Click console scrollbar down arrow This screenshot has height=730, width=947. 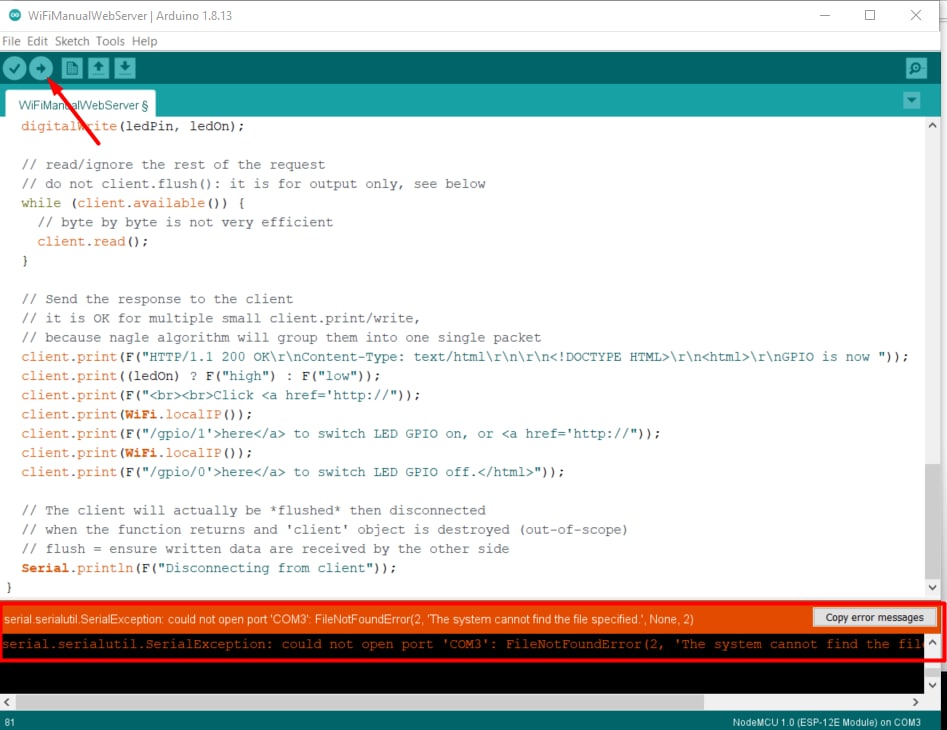932,685
